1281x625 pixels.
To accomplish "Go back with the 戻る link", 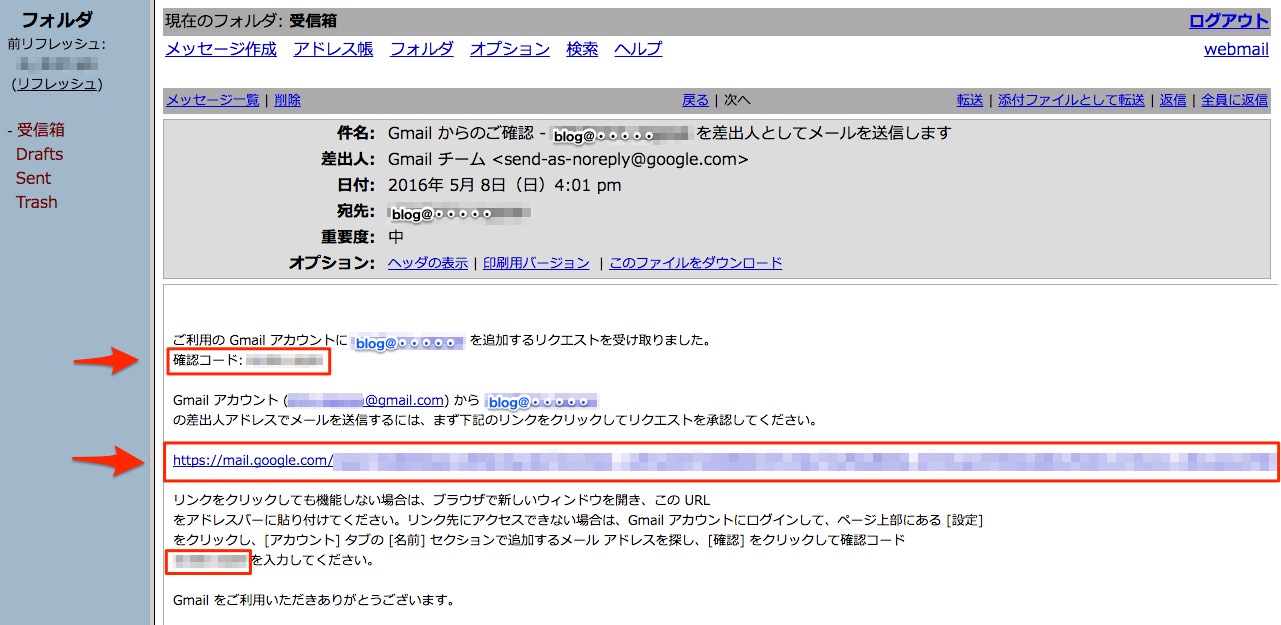I will 695,100.
